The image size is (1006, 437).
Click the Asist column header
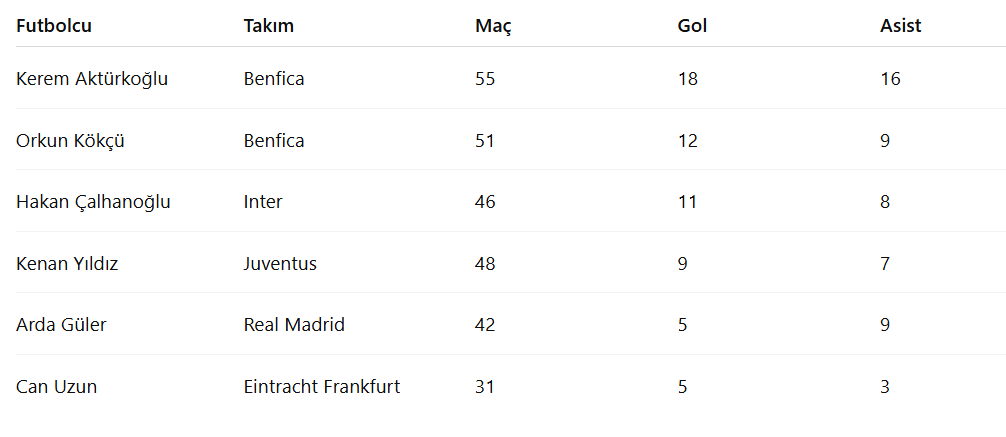coord(901,26)
